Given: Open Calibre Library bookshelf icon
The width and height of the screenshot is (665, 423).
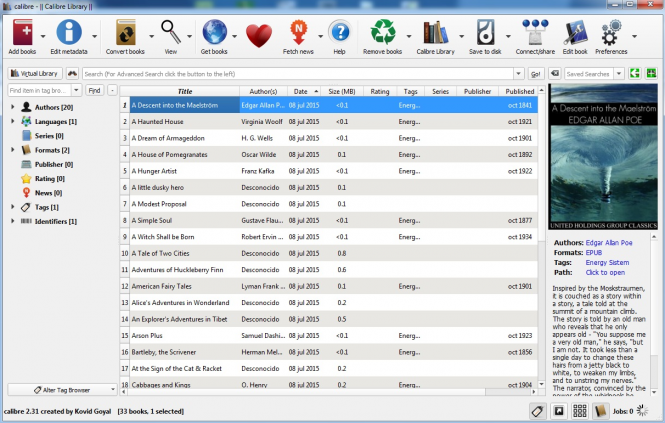Looking at the screenshot, I should 436,33.
